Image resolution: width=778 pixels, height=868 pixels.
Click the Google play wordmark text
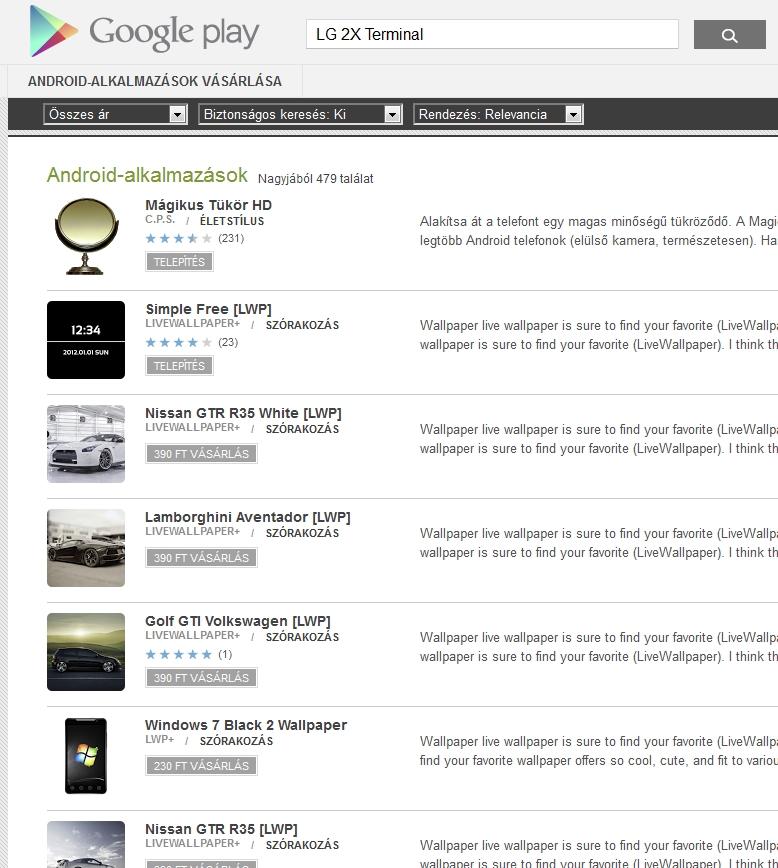174,33
